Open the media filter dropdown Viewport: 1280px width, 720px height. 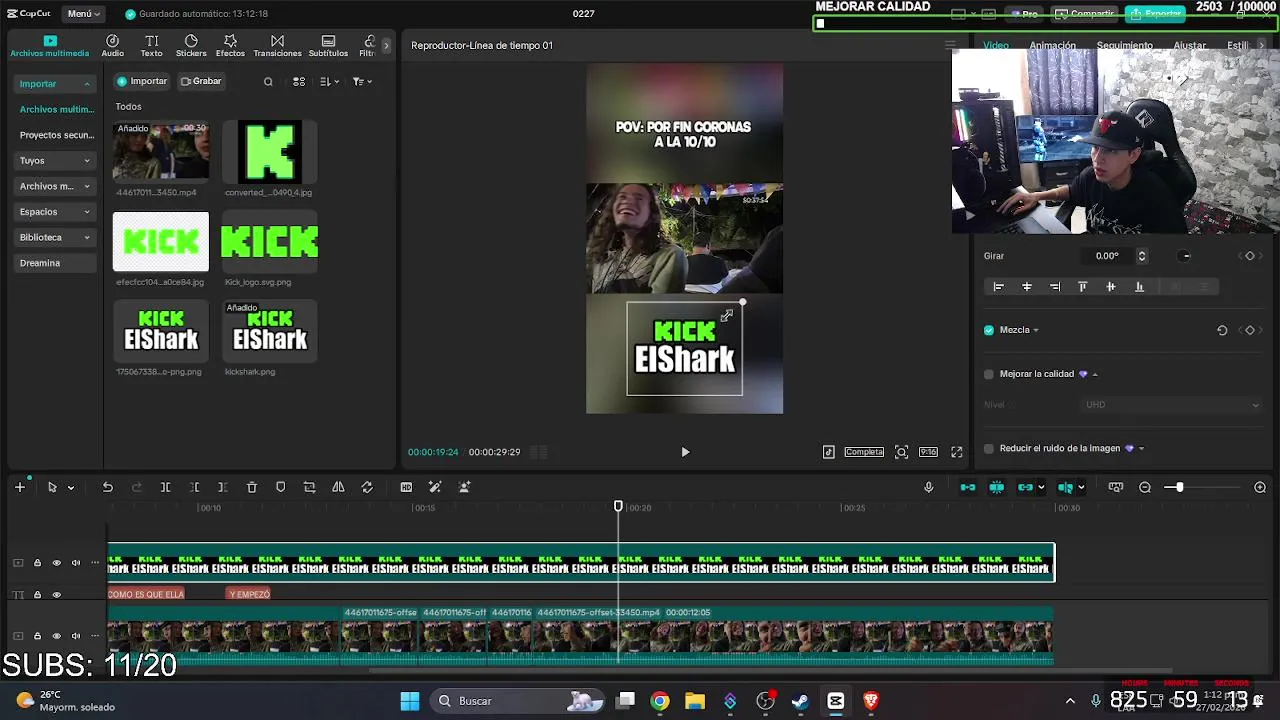tap(362, 82)
